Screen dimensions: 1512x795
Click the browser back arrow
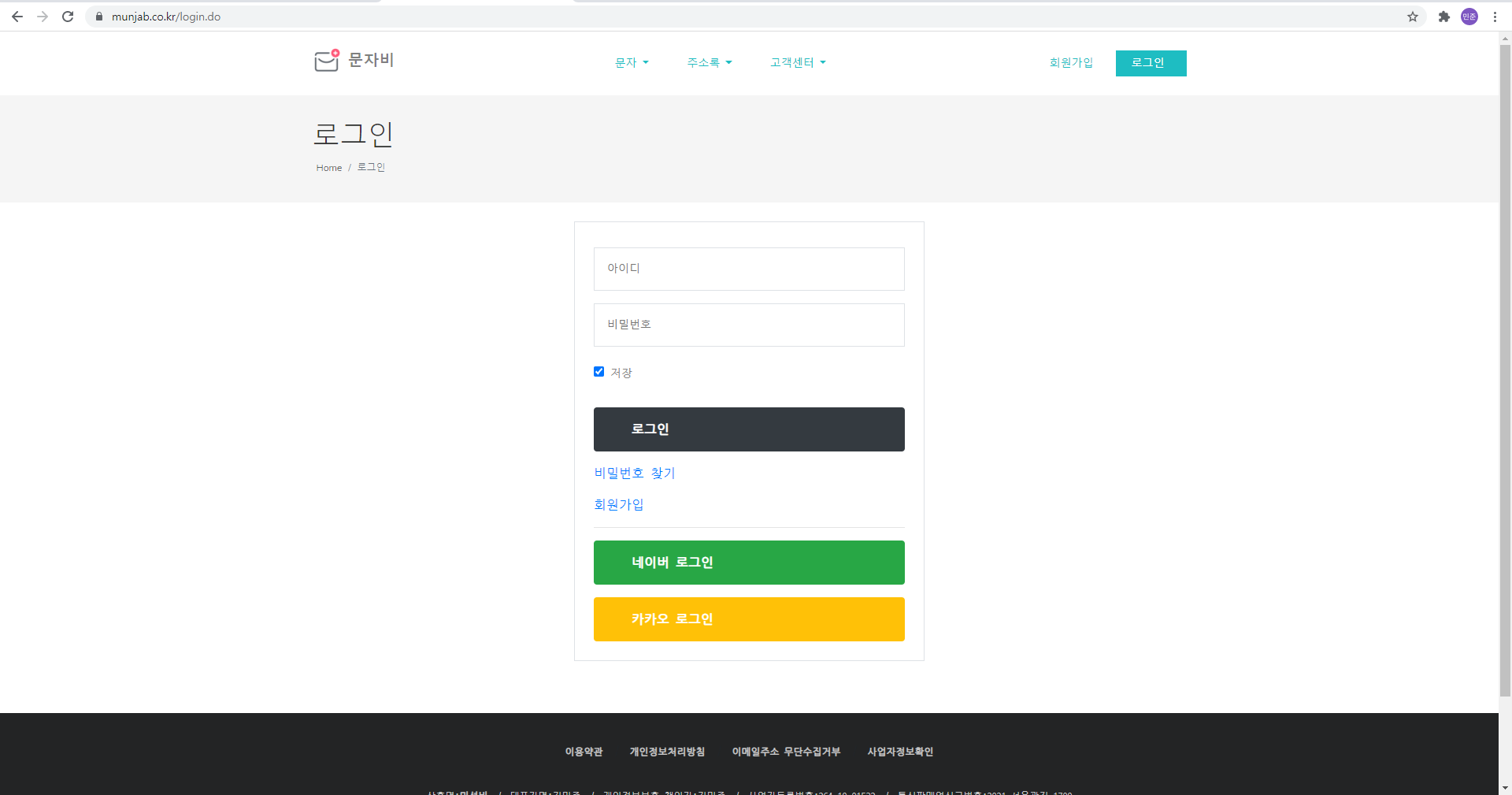pos(17,17)
